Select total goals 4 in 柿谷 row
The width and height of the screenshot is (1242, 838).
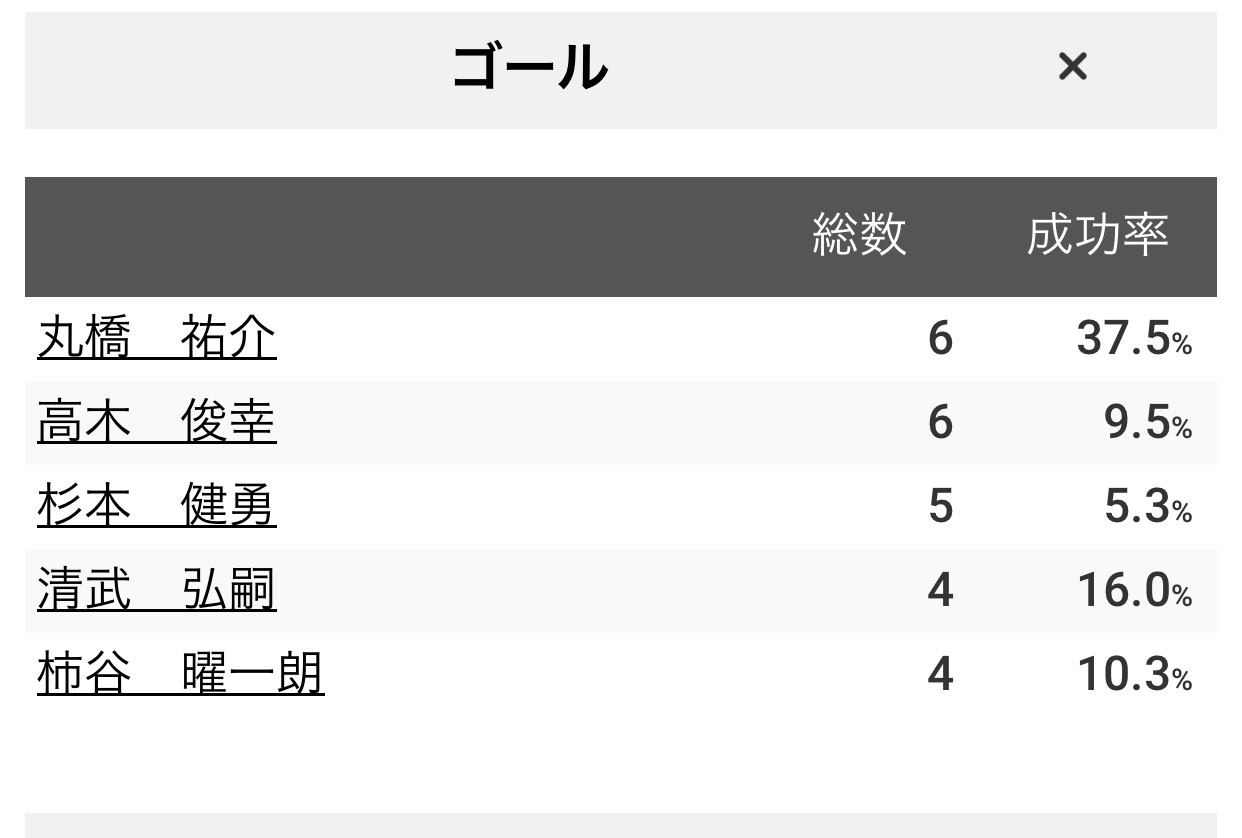[x=940, y=676]
